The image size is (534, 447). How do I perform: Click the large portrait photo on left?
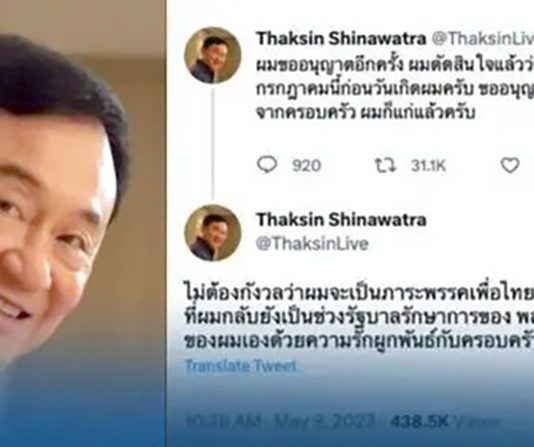click(83, 223)
